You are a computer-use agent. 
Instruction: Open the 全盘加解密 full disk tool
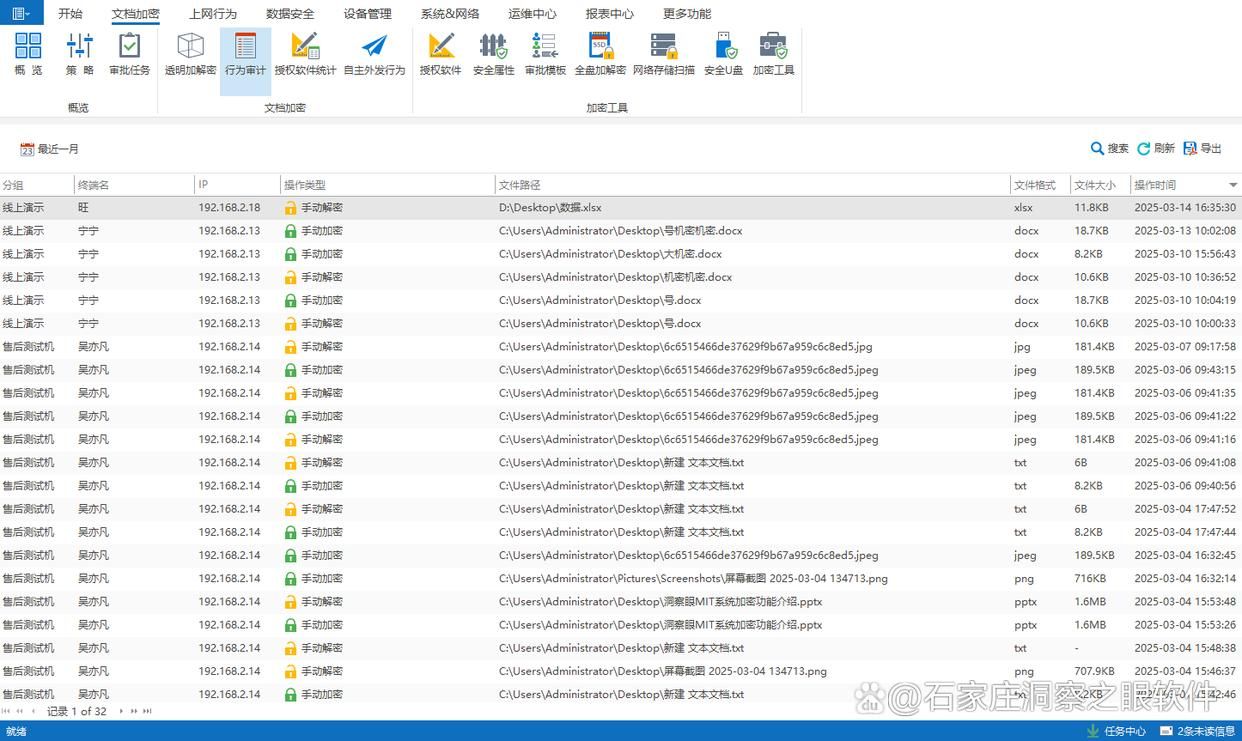600,54
